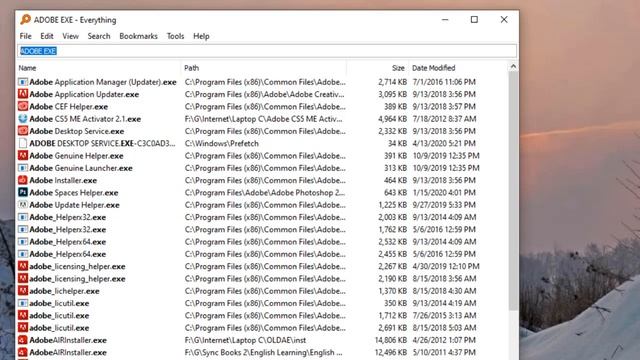640x360 pixels.
Task: Click the icon of the 350 KB adobe_licutil.exe
Action: [x=23, y=303]
